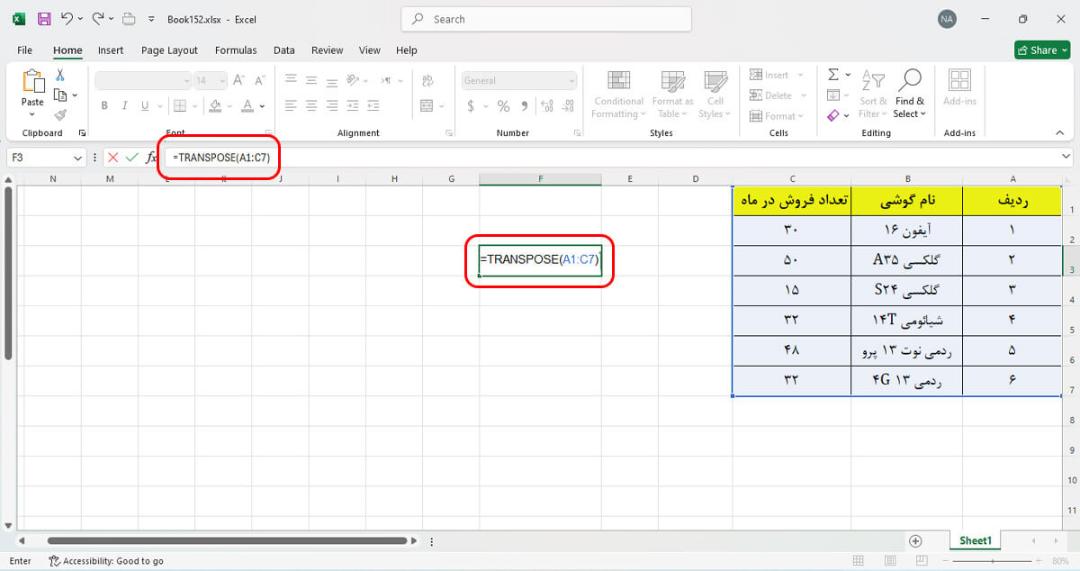Open Conditional Formatting menu

pyautogui.click(x=618, y=94)
